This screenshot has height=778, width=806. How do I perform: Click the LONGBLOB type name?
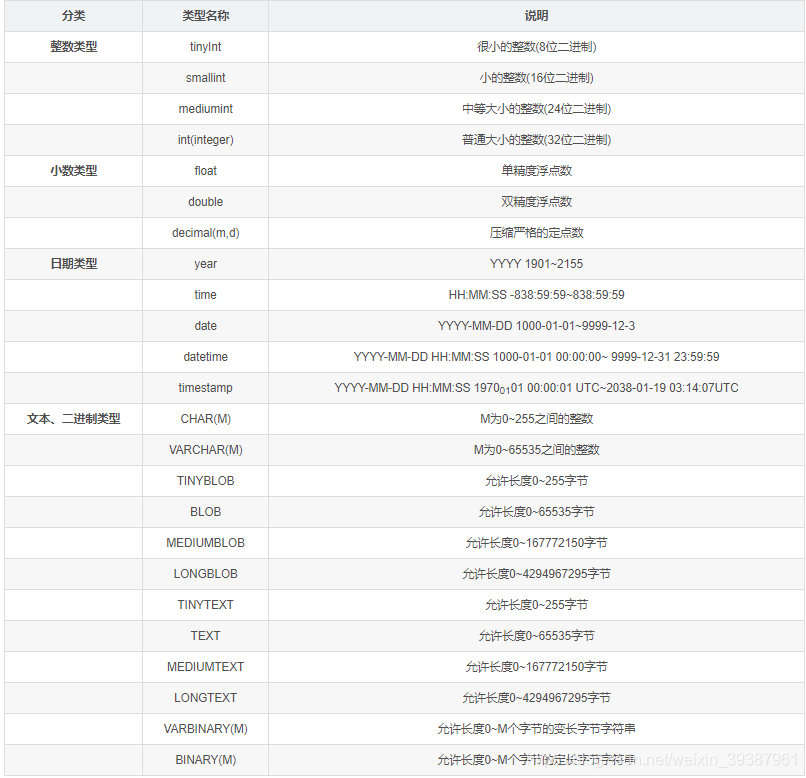click(206, 574)
